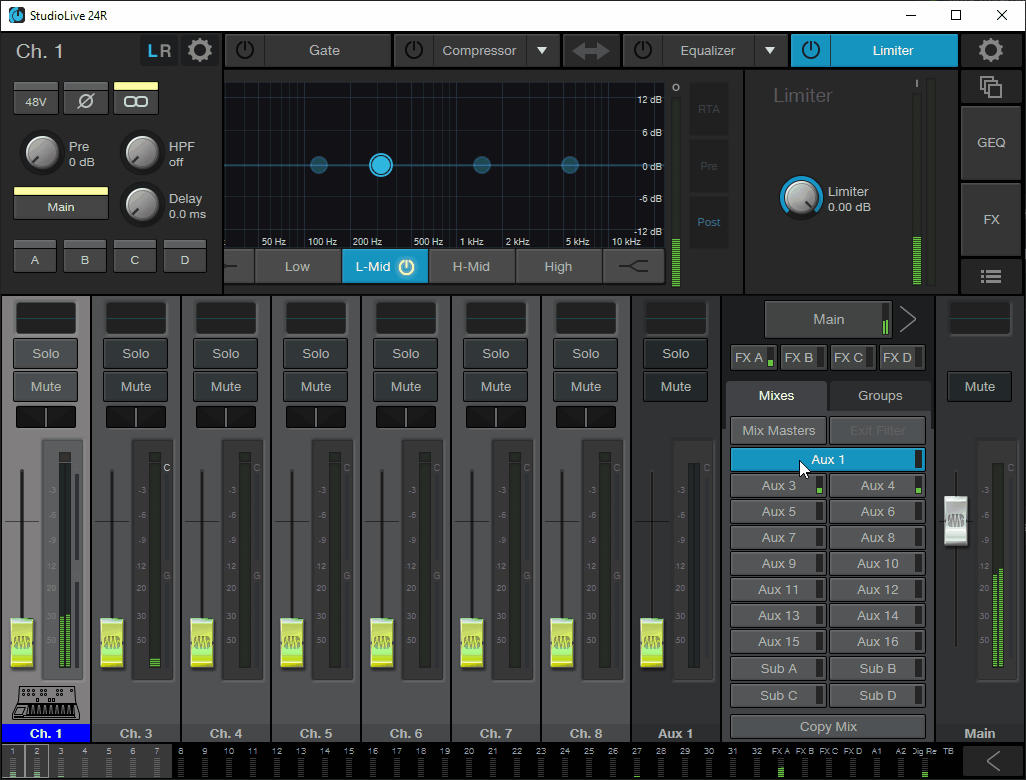Open the list menu icon below FX
The width and height of the screenshot is (1026, 780).
click(x=991, y=277)
